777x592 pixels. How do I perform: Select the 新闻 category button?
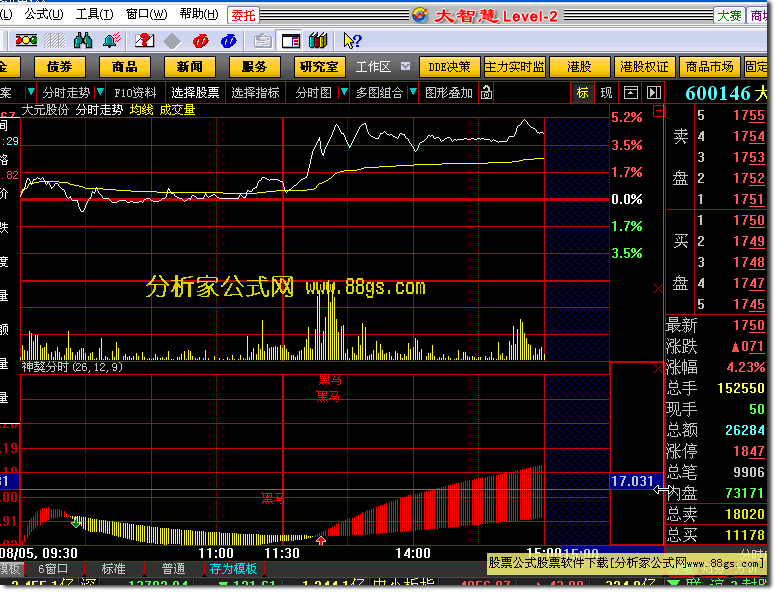pyautogui.click(x=189, y=66)
